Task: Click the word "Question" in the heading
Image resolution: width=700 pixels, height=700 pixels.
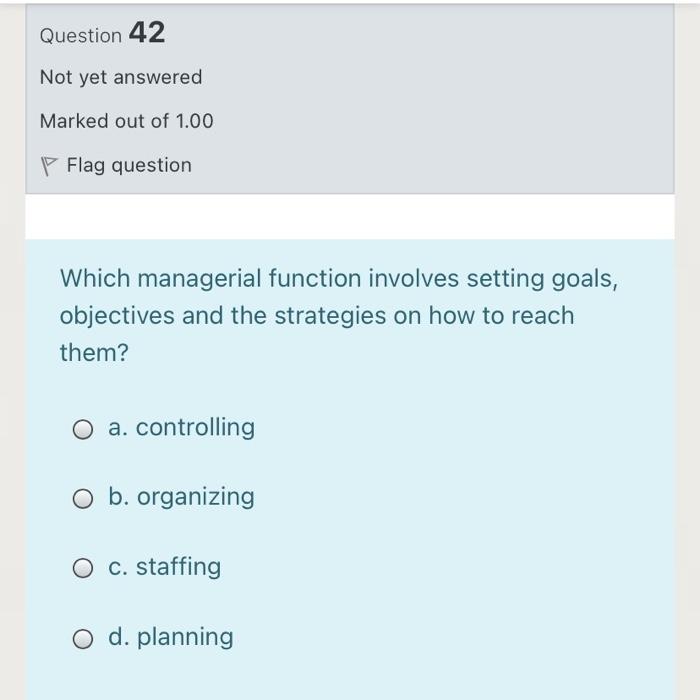Action: click(x=81, y=35)
